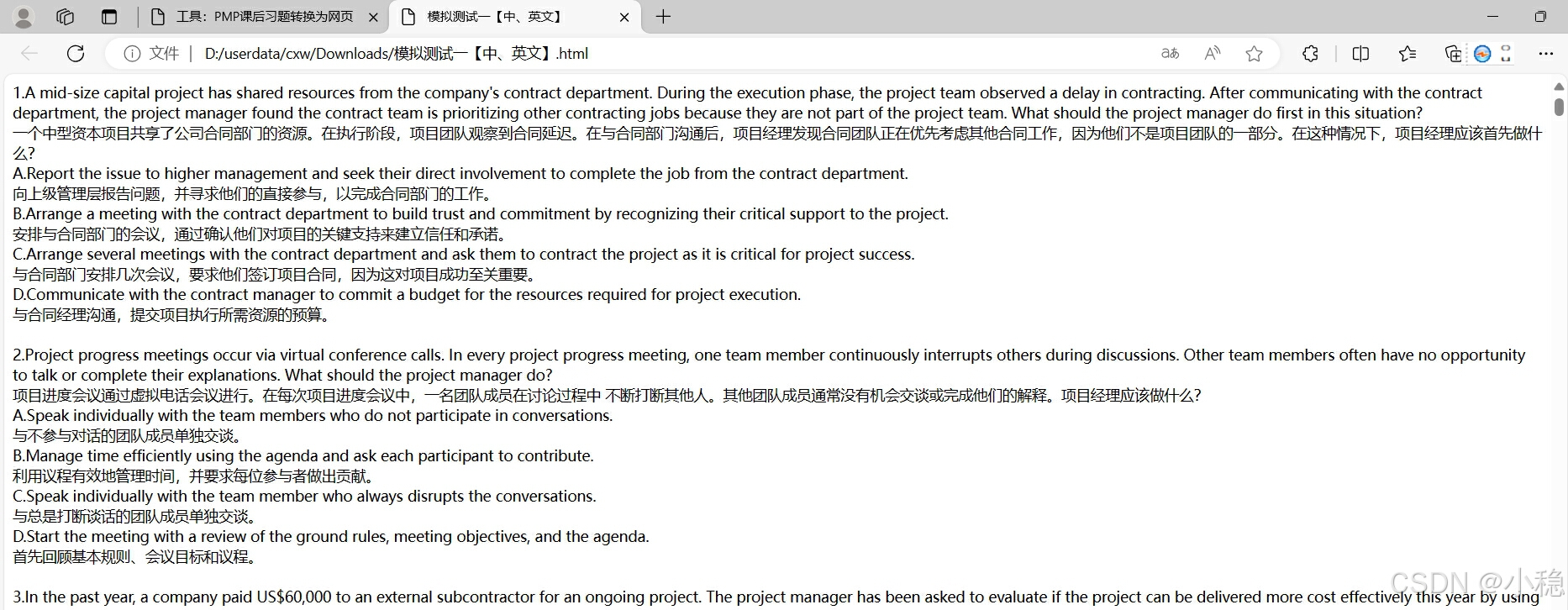Click the translate page icon
The width and height of the screenshot is (1568, 610).
1170,54
